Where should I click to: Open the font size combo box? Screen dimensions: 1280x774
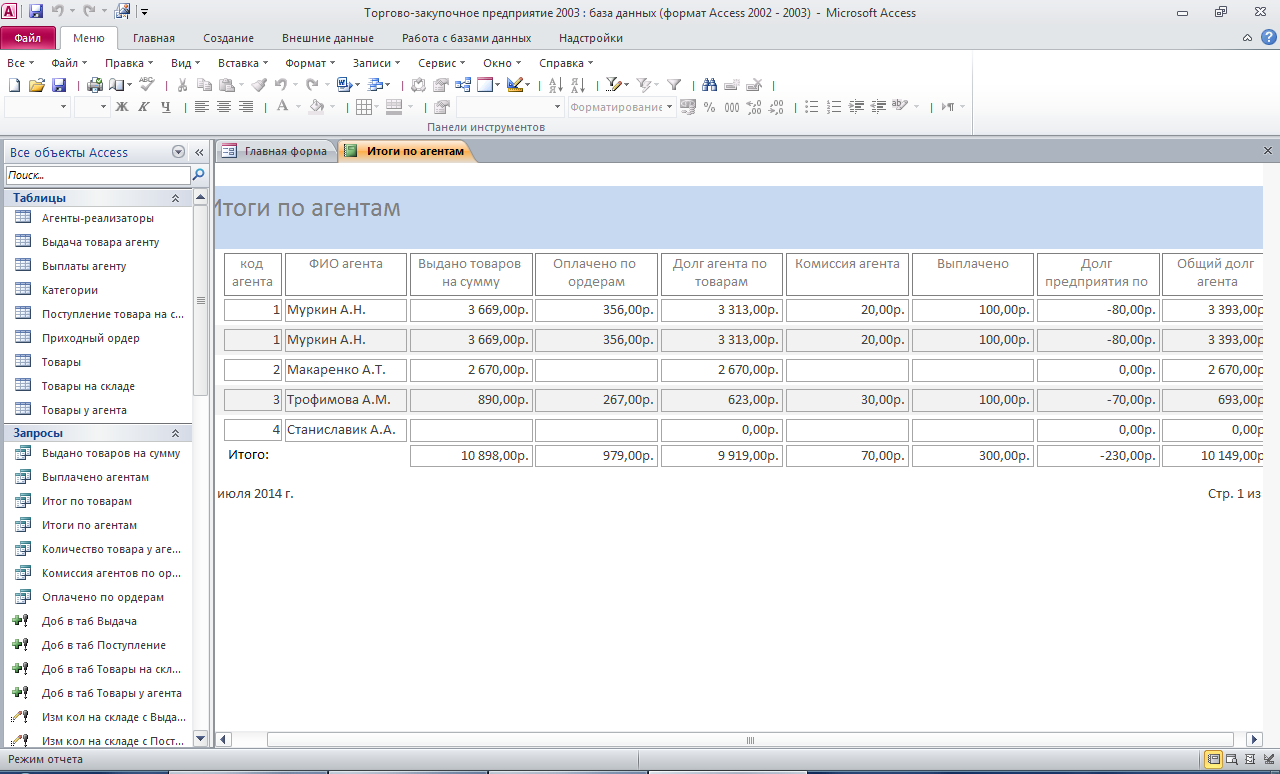pyautogui.click(x=92, y=107)
